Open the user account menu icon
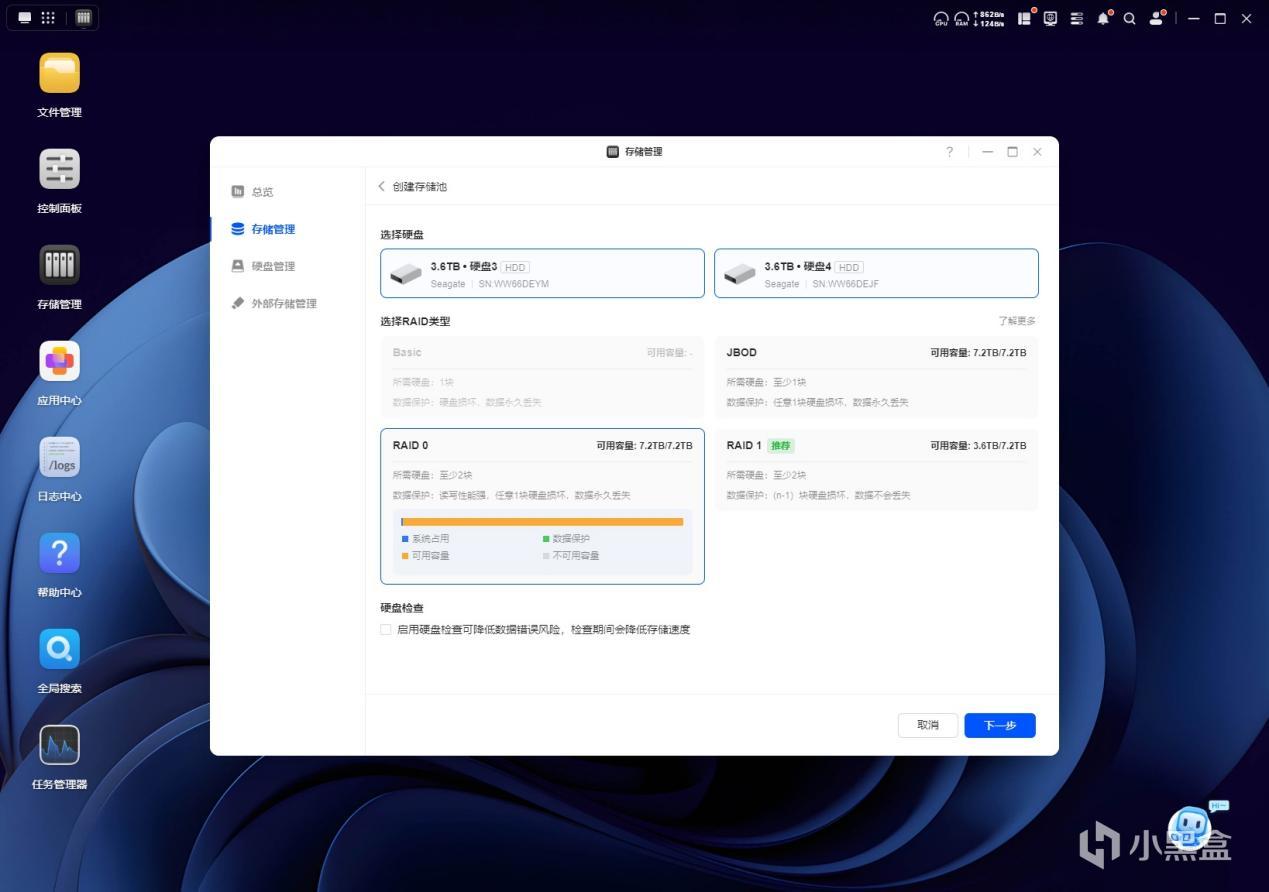Image resolution: width=1269 pixels, height=892 pixels. coord(1157,18)
